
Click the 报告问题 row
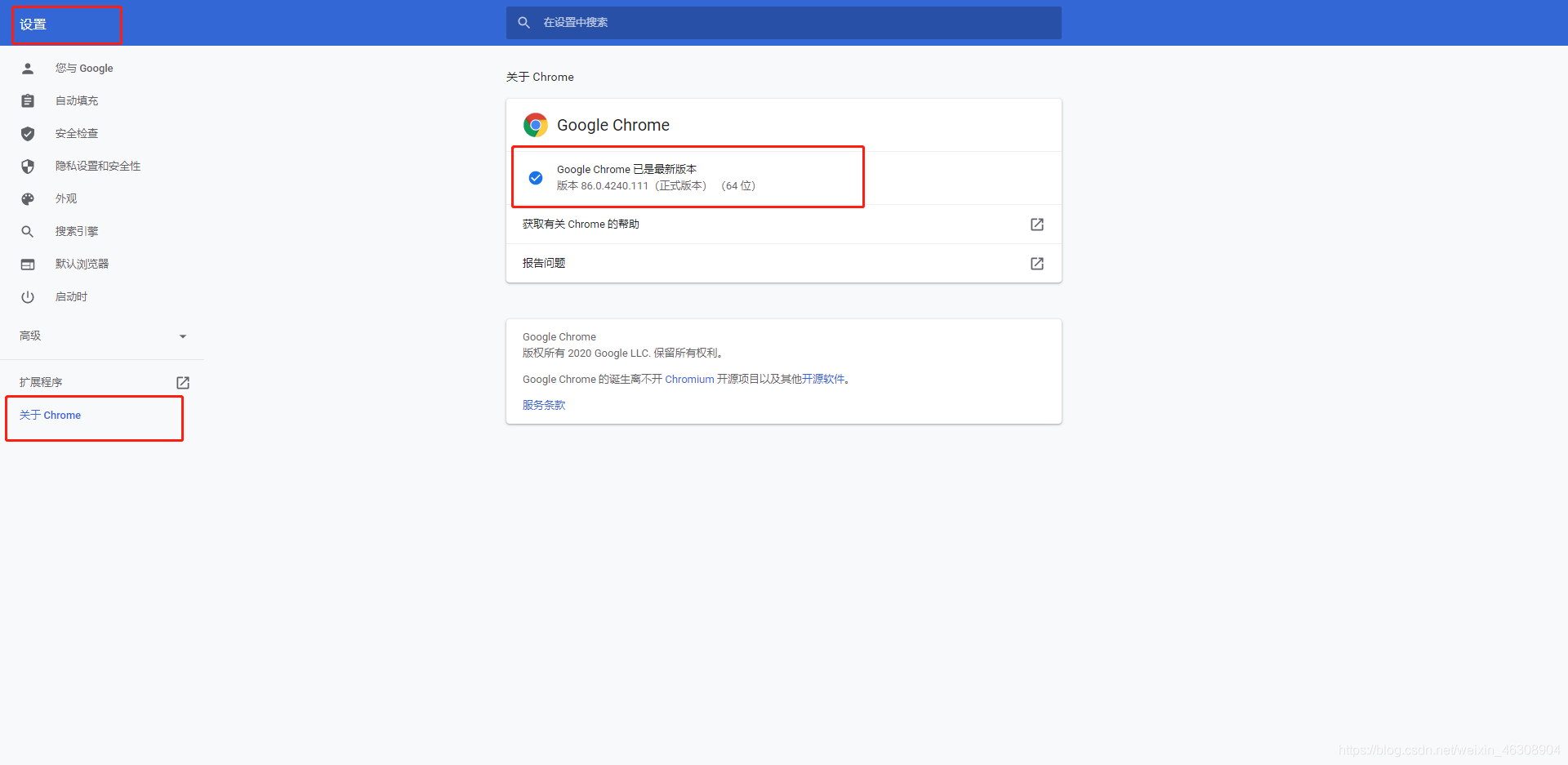click(784, 264)
